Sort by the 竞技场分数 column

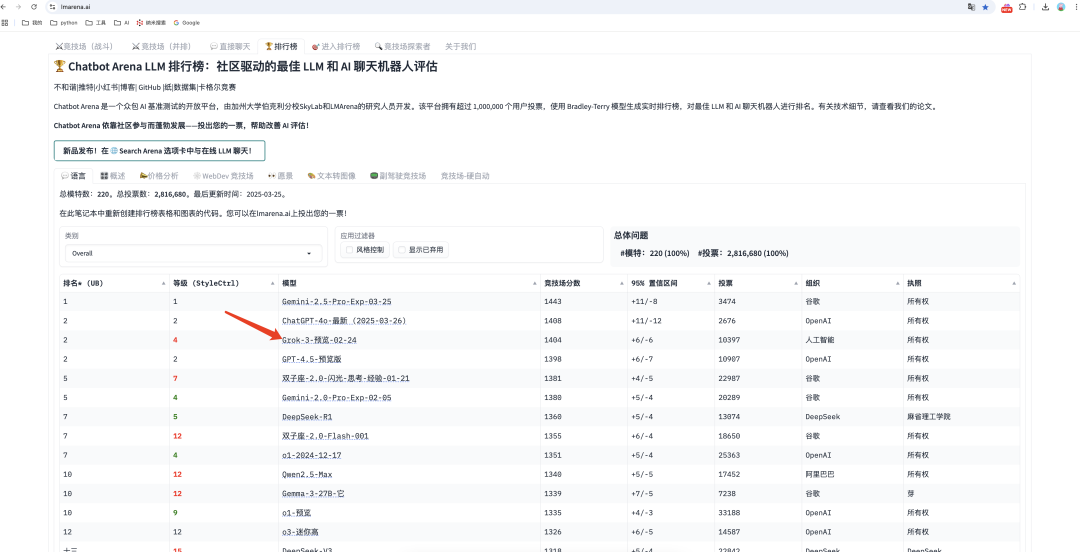pos(583,283)
